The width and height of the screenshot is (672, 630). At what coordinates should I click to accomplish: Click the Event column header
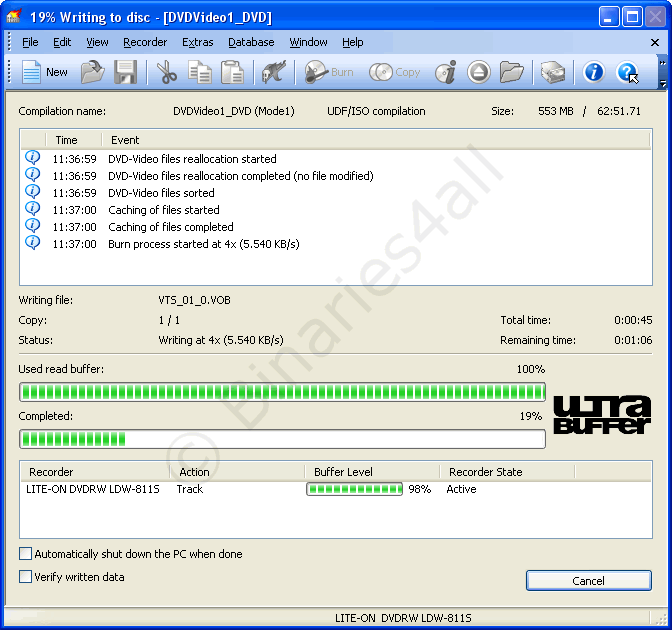pyautogui.click(x=376, y=140)
